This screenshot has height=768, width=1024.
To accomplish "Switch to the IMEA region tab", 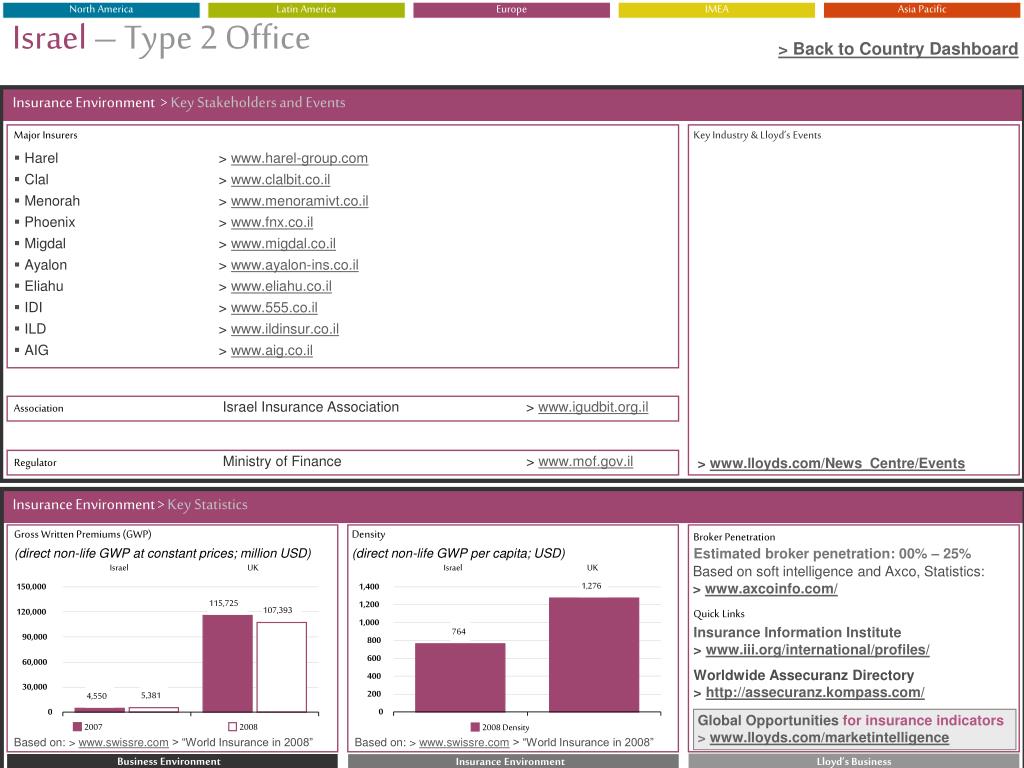I will click(x=716, y=10).
